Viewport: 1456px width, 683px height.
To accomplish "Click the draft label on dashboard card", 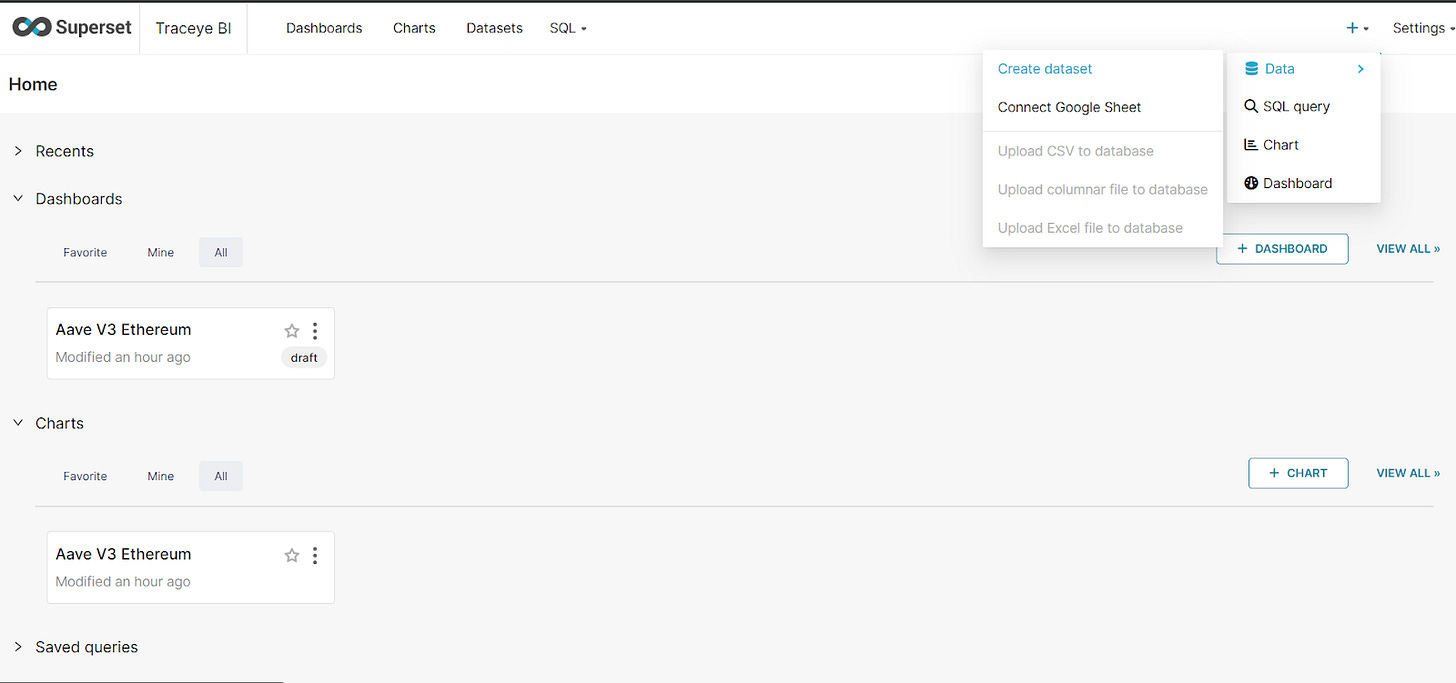I will 304,357.
